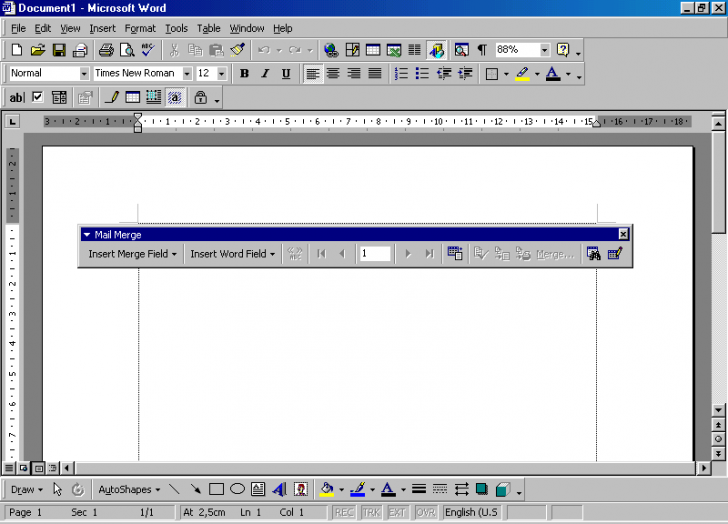Toggle Form Field Shading
Image resolution: width=728 pixels, height=524 pixels.
[x=175, y=97]
